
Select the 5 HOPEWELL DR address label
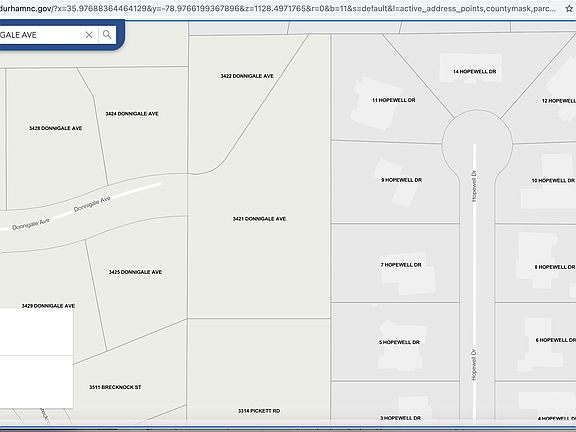click(399, 342)
